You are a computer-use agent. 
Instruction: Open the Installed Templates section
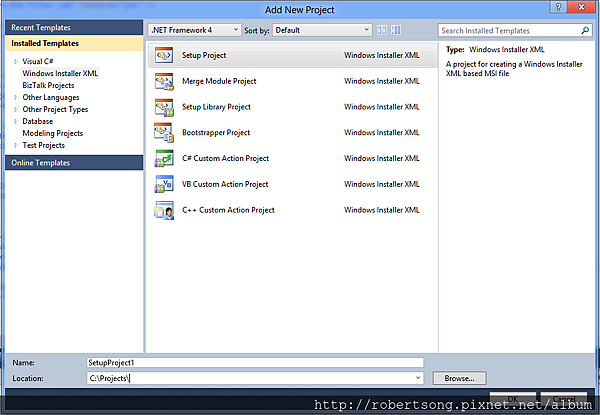tap(74, 43)
